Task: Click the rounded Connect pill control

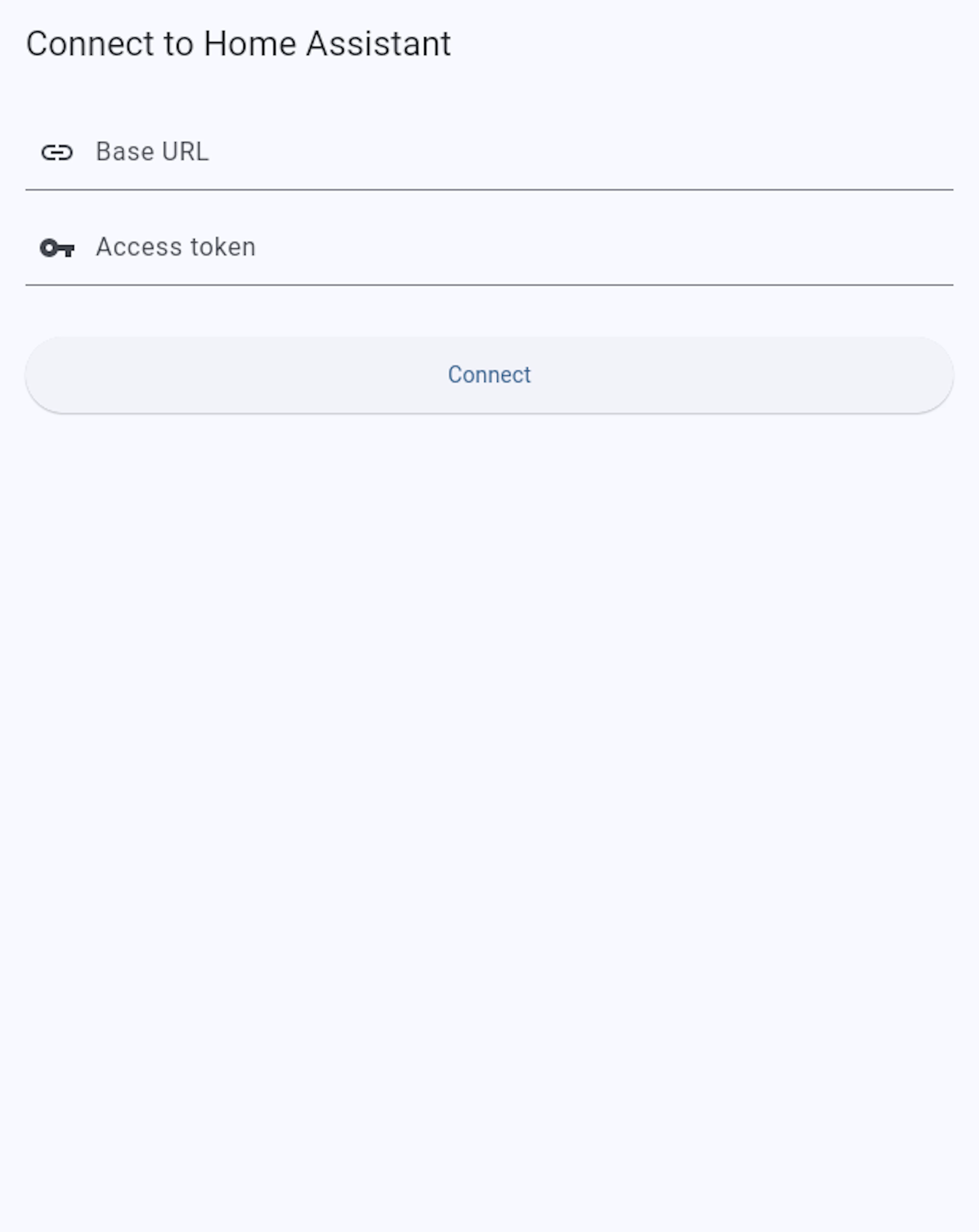Action: 489,374
